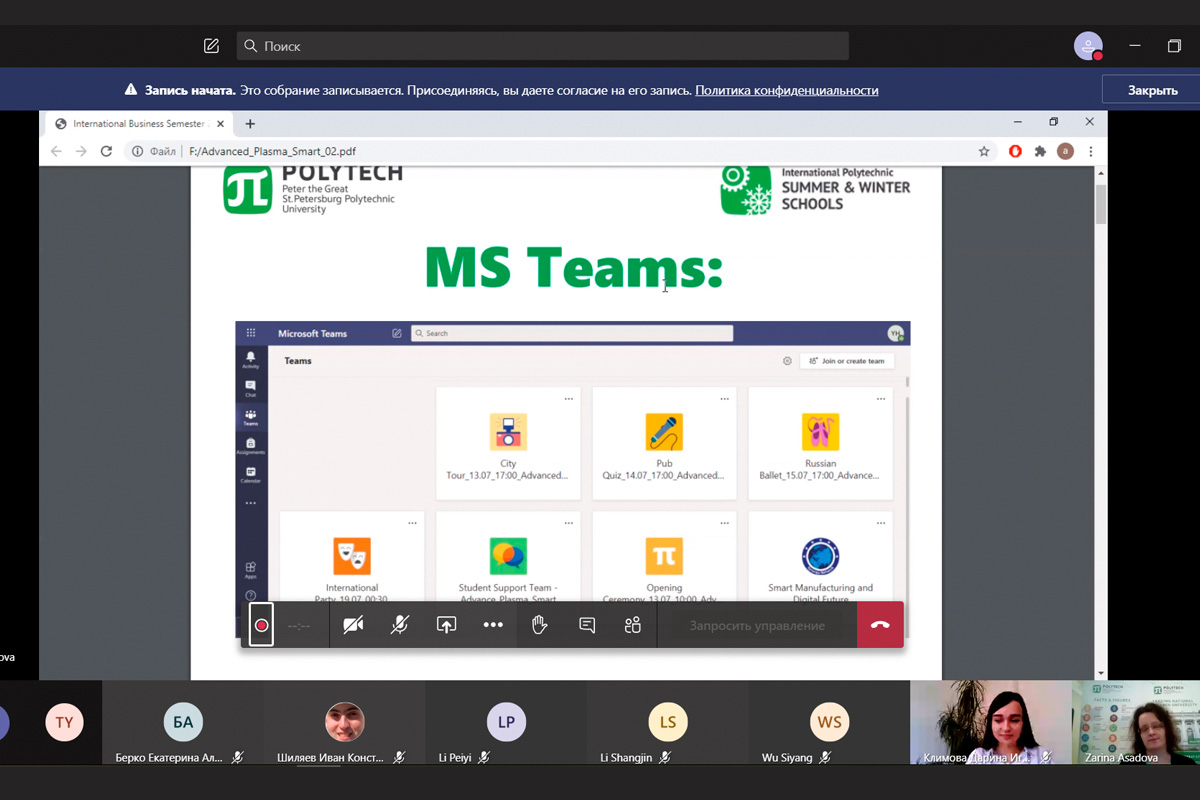Open the user profile avatar at top right
The image size is (1200, 800).
(1088, 46)
